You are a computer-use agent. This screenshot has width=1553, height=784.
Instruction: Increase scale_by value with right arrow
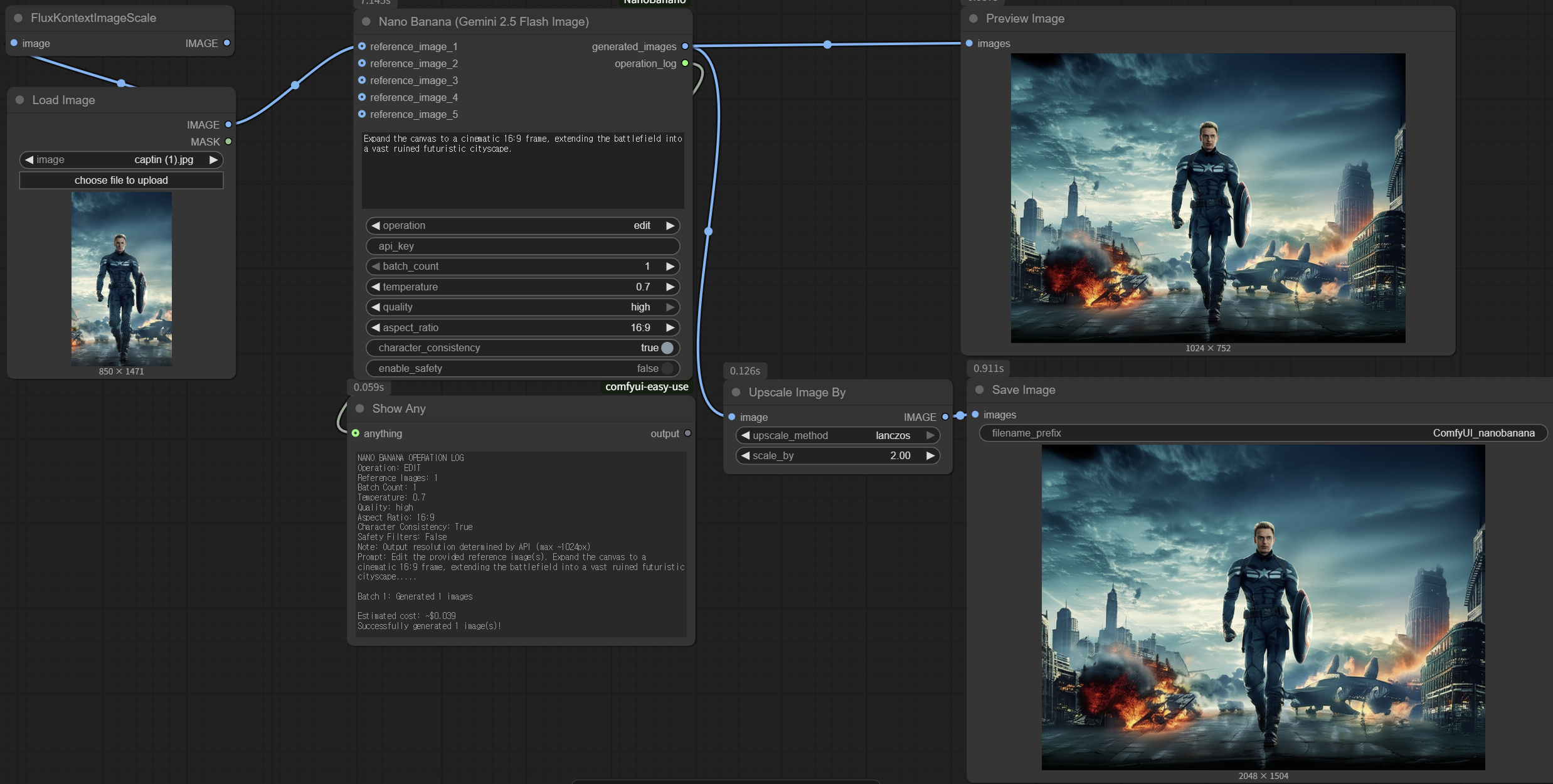point(930,456)
